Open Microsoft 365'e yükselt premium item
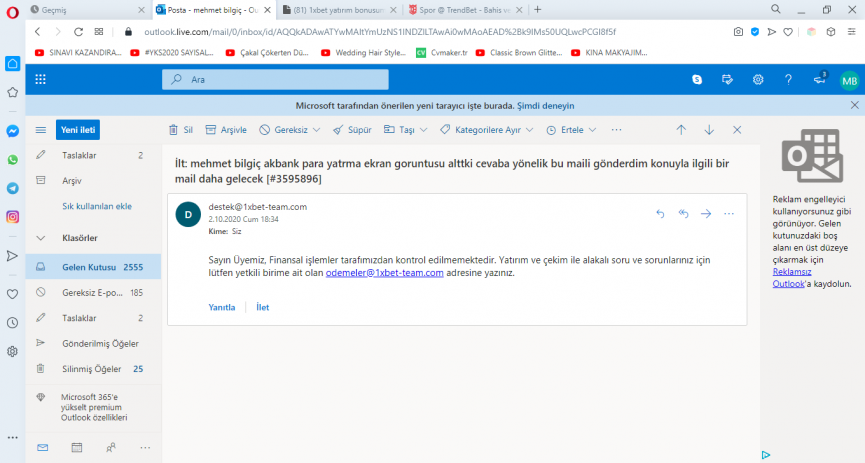Image resolution: width=865 pixels, height=463 pixels. tap(93, 407)
